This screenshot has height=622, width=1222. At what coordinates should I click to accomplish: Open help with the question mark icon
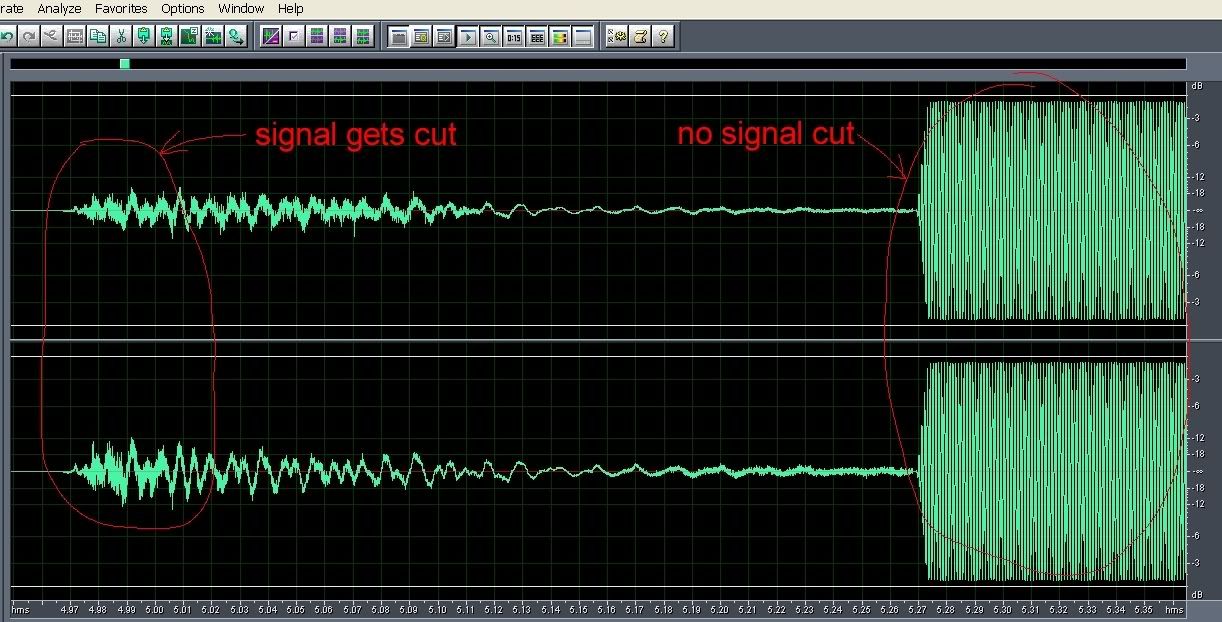pyautogui.click(x=663, y=37)
